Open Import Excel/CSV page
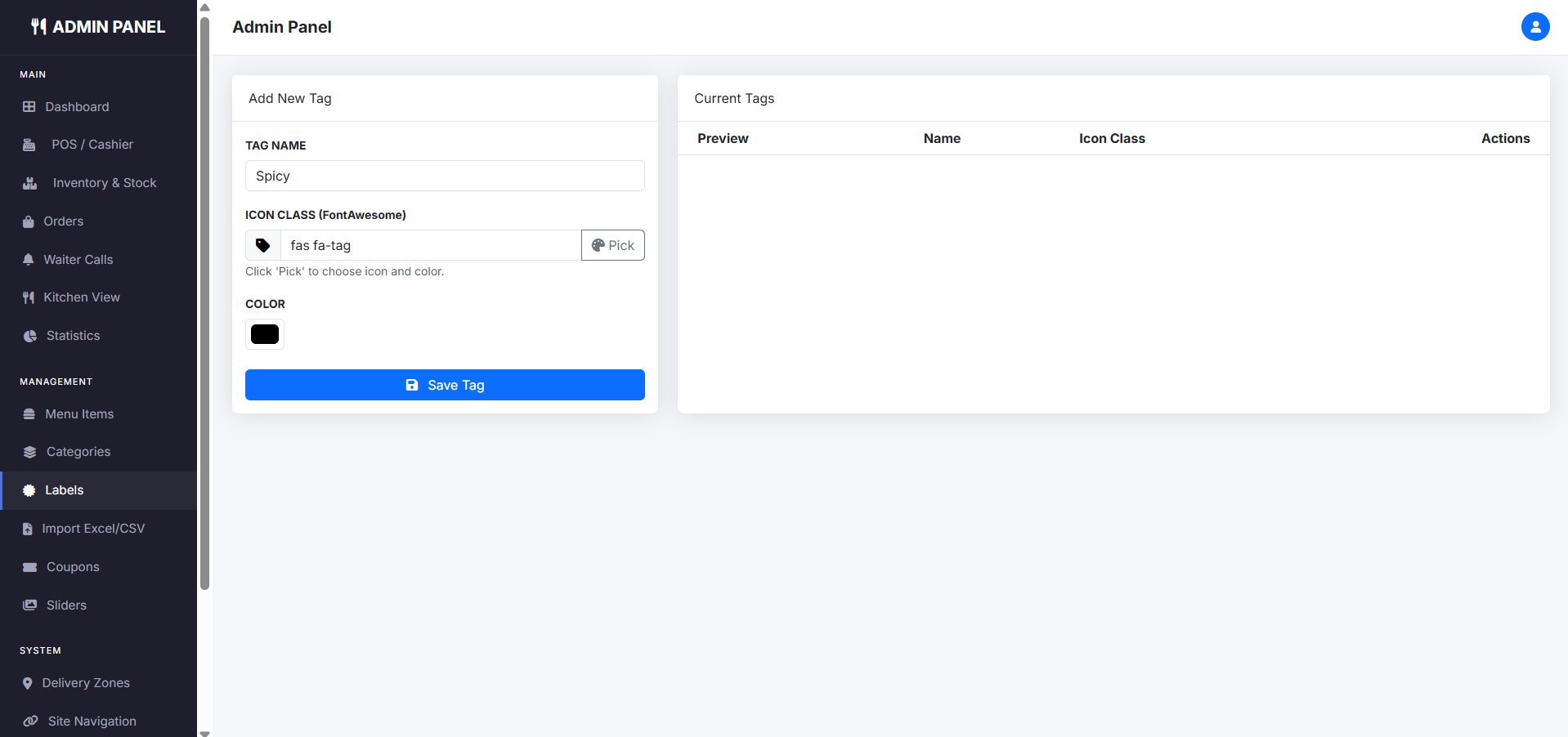This screenshot has width=1568, height=737. pyautogui.click(x=92, y=529)
